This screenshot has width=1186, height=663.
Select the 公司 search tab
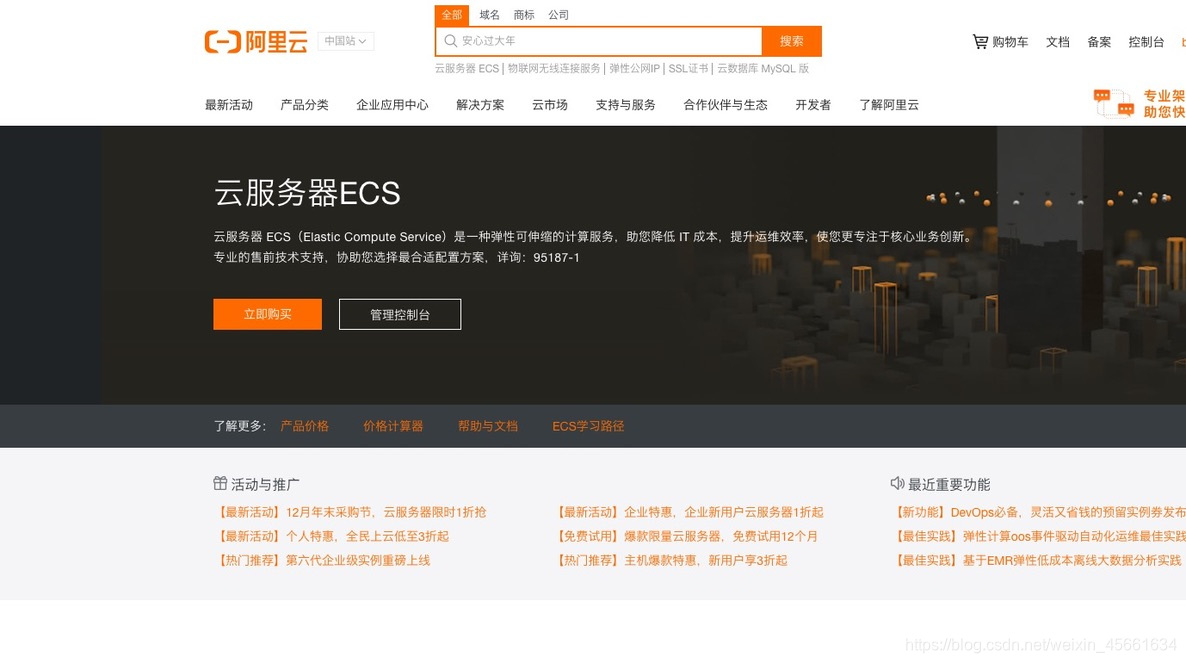558,15
